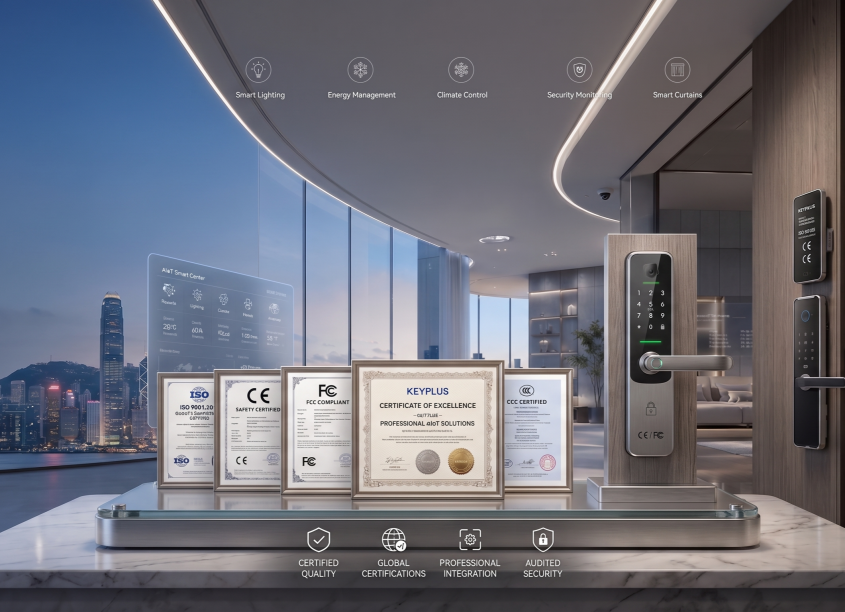845x612 pixels.
Task: Click the AIoT Smart Center holographic panel
Action: (221, 312)
